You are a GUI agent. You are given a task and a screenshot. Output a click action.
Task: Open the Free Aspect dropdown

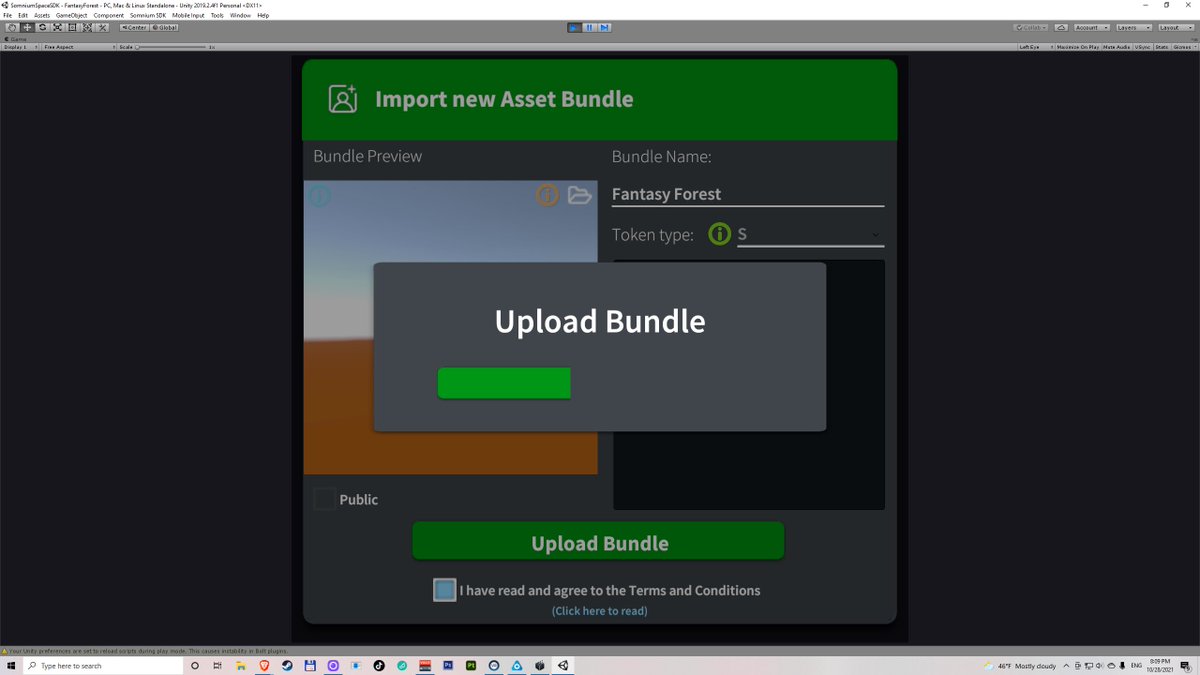click(78, 47)
